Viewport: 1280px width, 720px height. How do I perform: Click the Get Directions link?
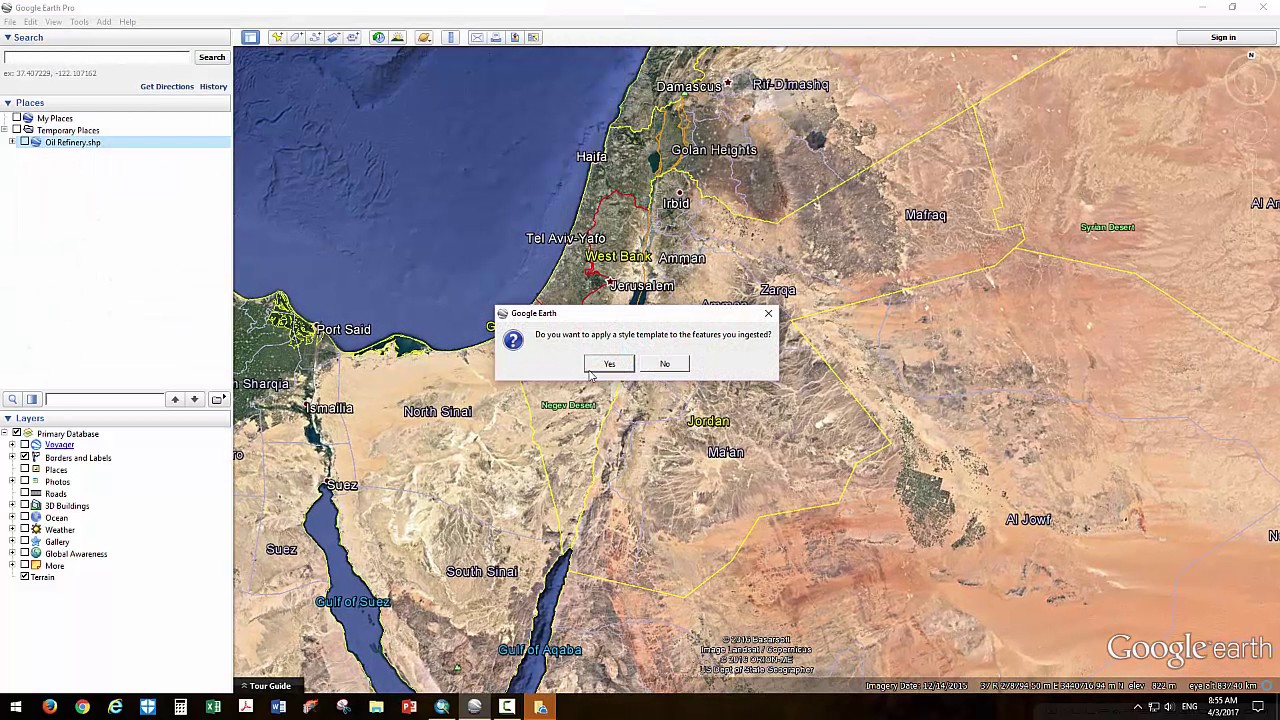[x=167, y=87]
